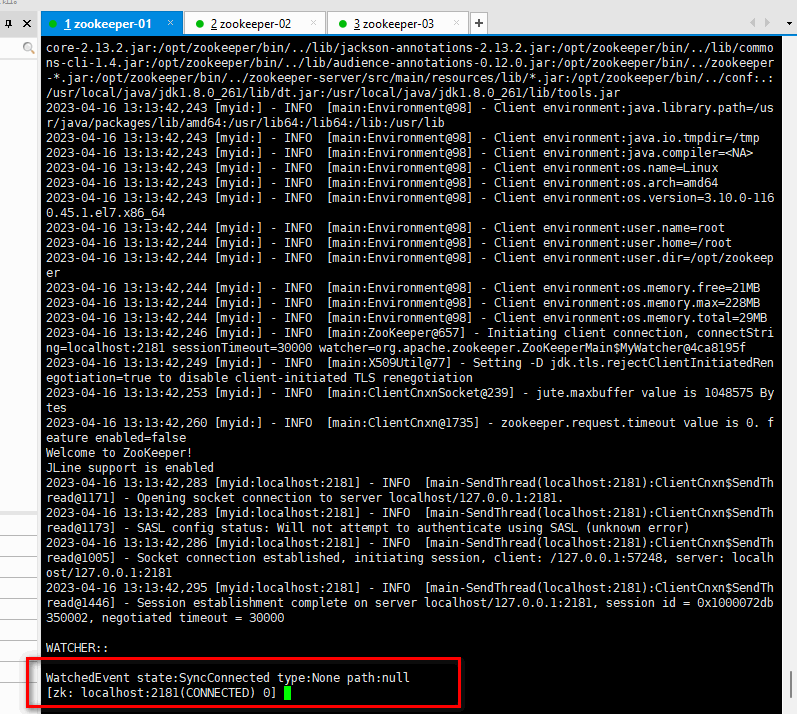Click the search magnifier icon in side panel
Image resolution: width=797 pixels, height=714 pixels.
tap(28, 48)
